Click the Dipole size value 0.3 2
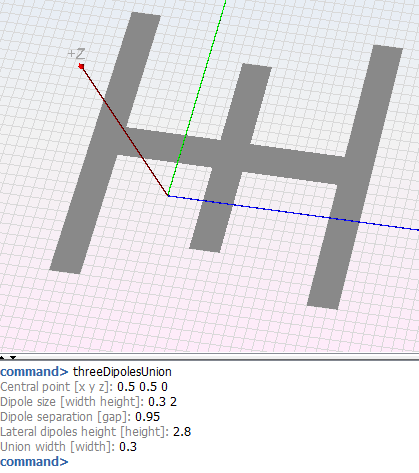The height and width of the screenshot is (473, 419). [x=162, y=402]
